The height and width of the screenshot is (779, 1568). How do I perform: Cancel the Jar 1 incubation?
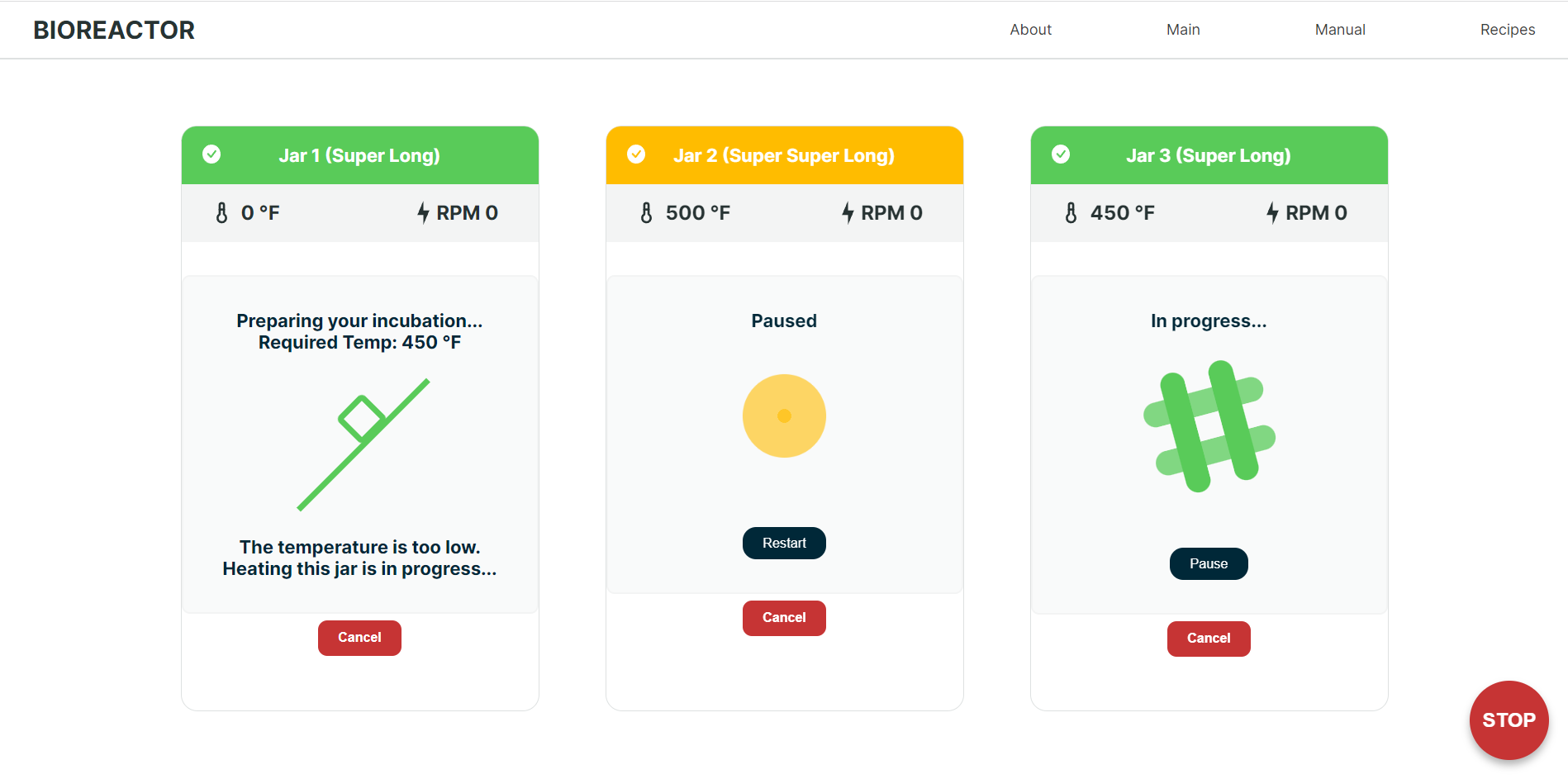tap(359, 638)
